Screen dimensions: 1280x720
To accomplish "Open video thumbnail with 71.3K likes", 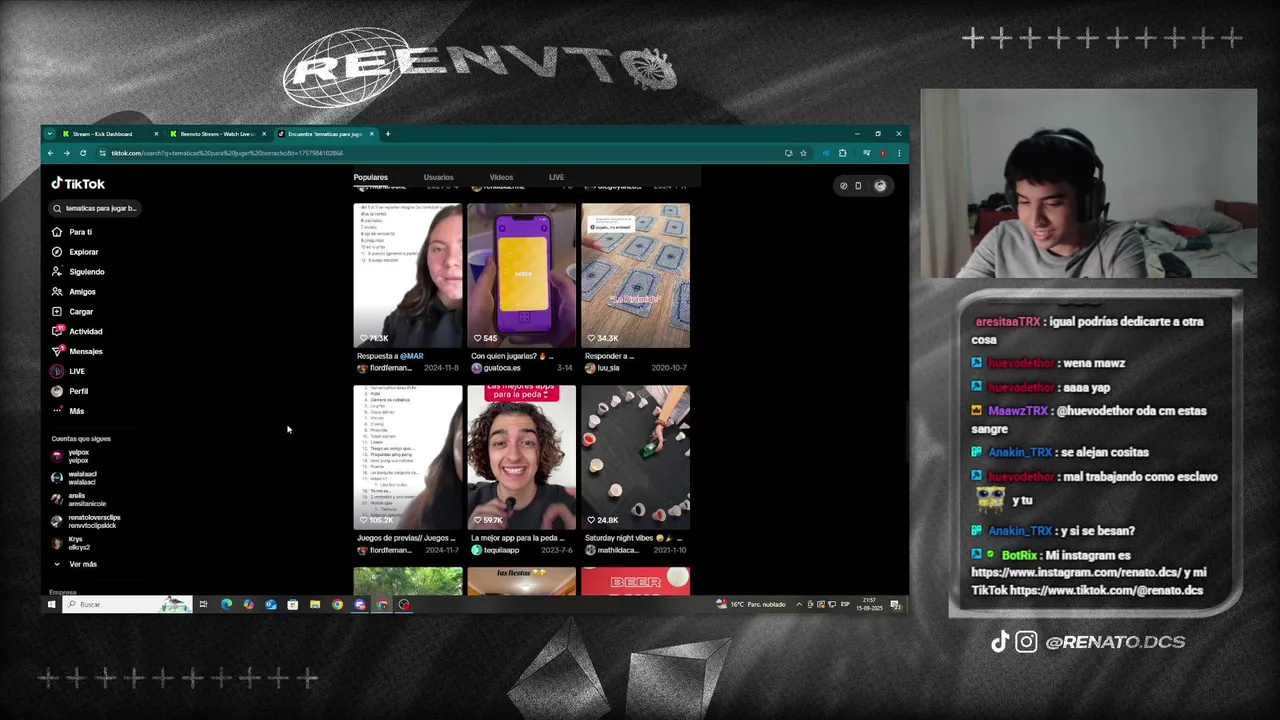I will click(408, 275).
